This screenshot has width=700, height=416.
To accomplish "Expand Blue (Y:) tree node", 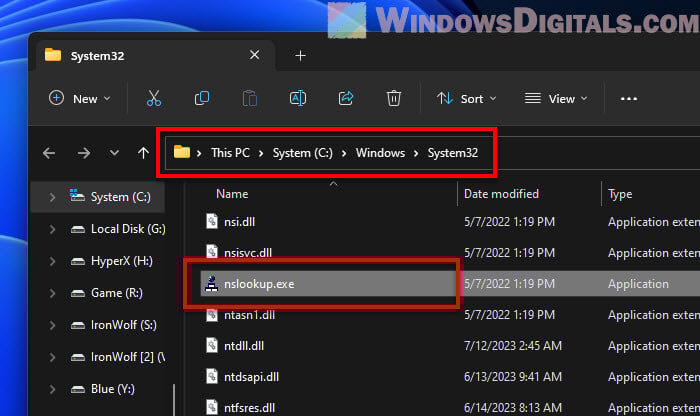I will tap(52, 389).
